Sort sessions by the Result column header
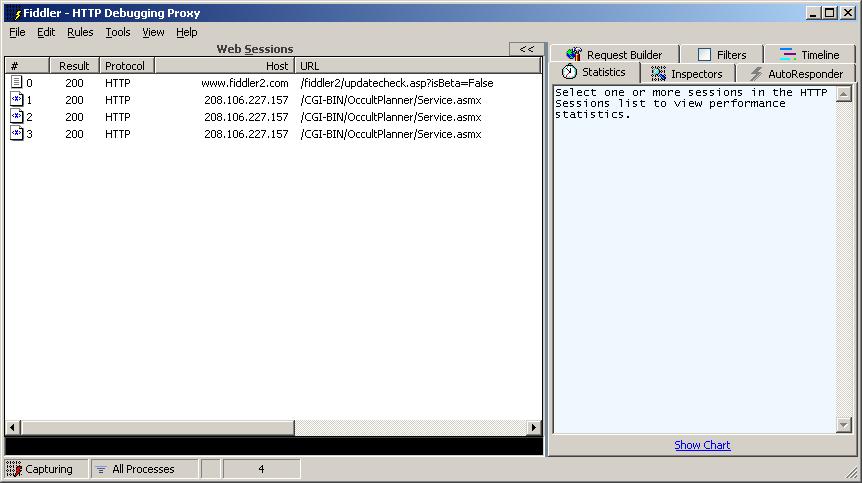 [x=74, y=66]
